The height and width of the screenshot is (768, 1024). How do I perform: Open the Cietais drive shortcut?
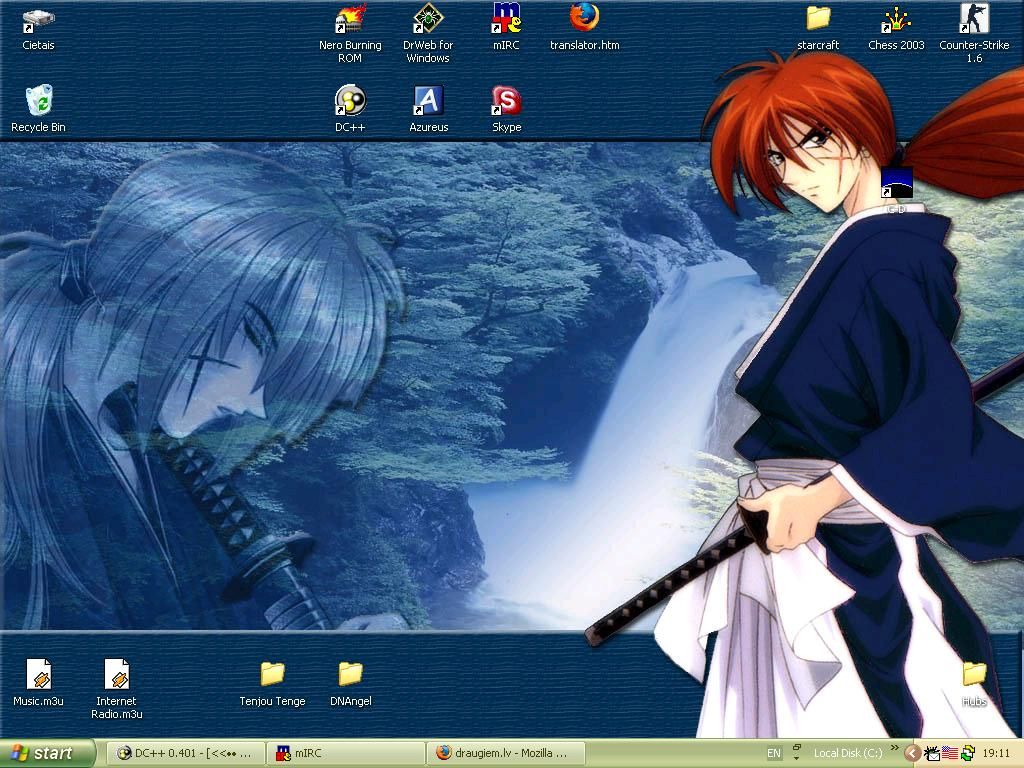(x=39, y=29)
